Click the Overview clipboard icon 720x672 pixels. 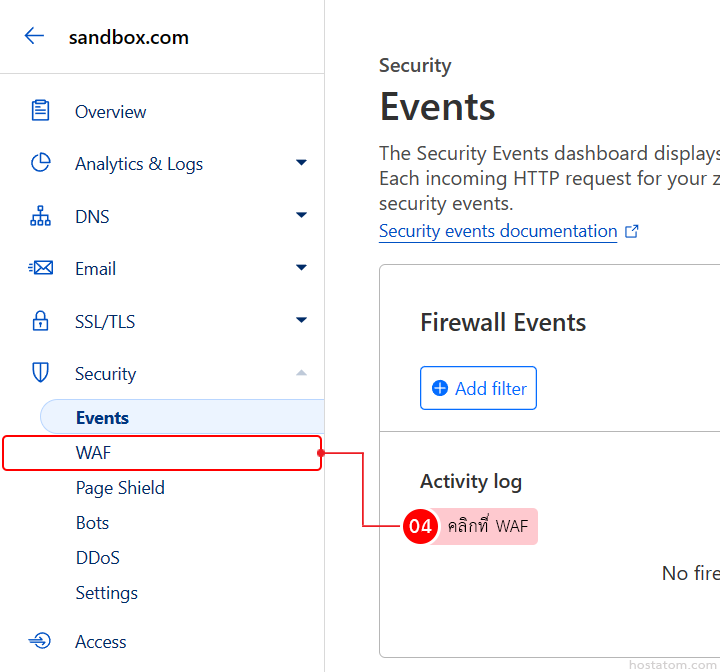(x=40, y=111)
